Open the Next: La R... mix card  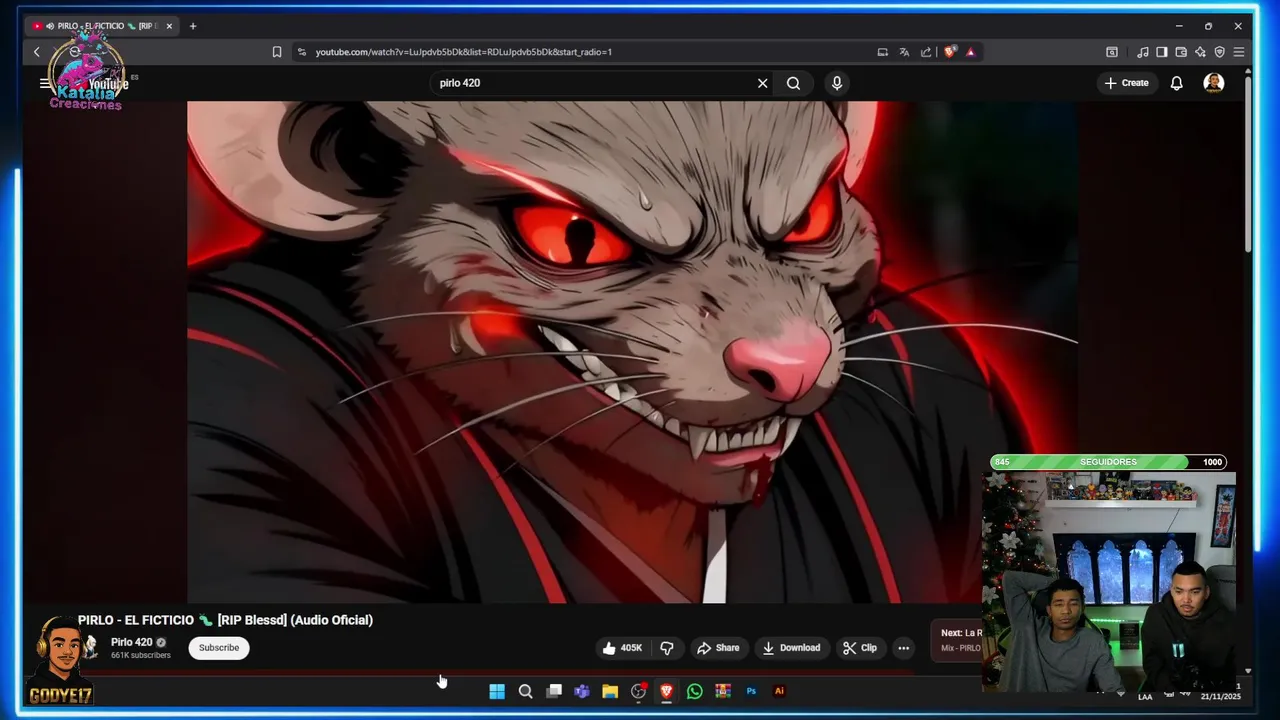pos(958,640)
